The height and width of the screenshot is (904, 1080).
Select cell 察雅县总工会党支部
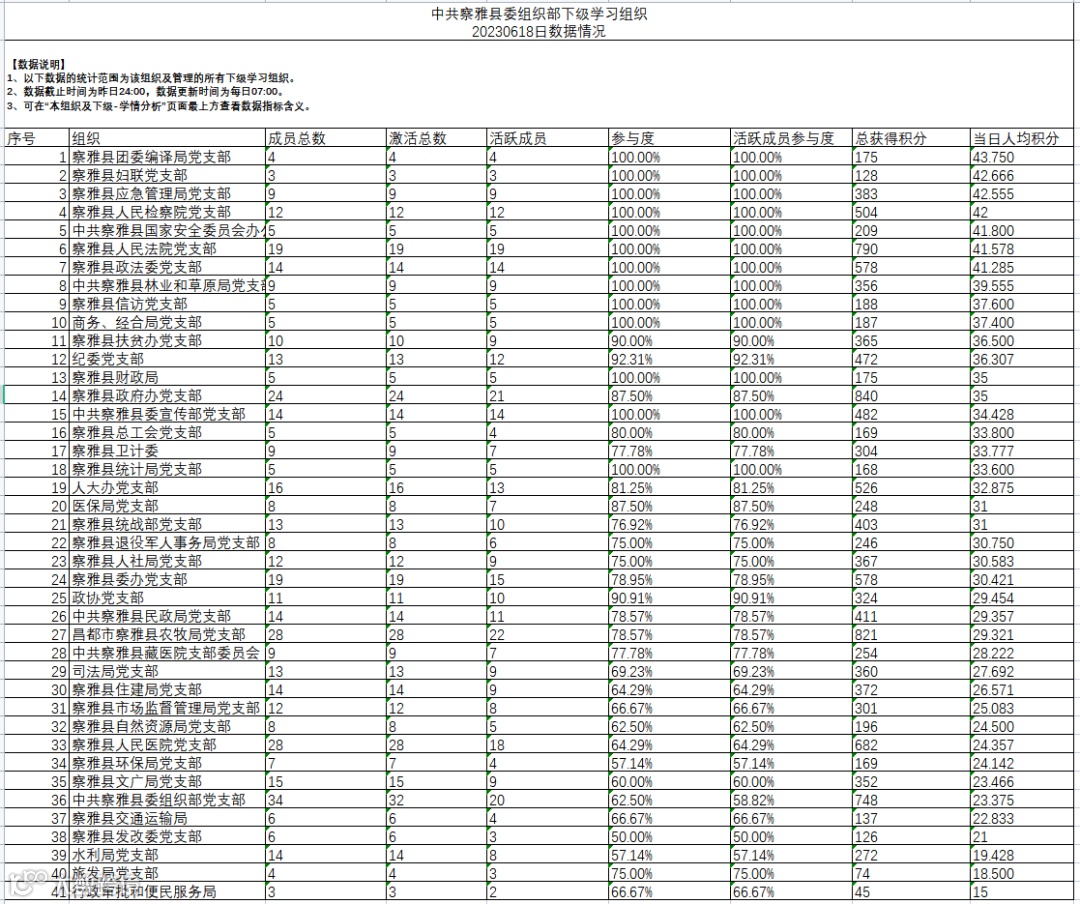pyautogui.click(x=167, y=432)
